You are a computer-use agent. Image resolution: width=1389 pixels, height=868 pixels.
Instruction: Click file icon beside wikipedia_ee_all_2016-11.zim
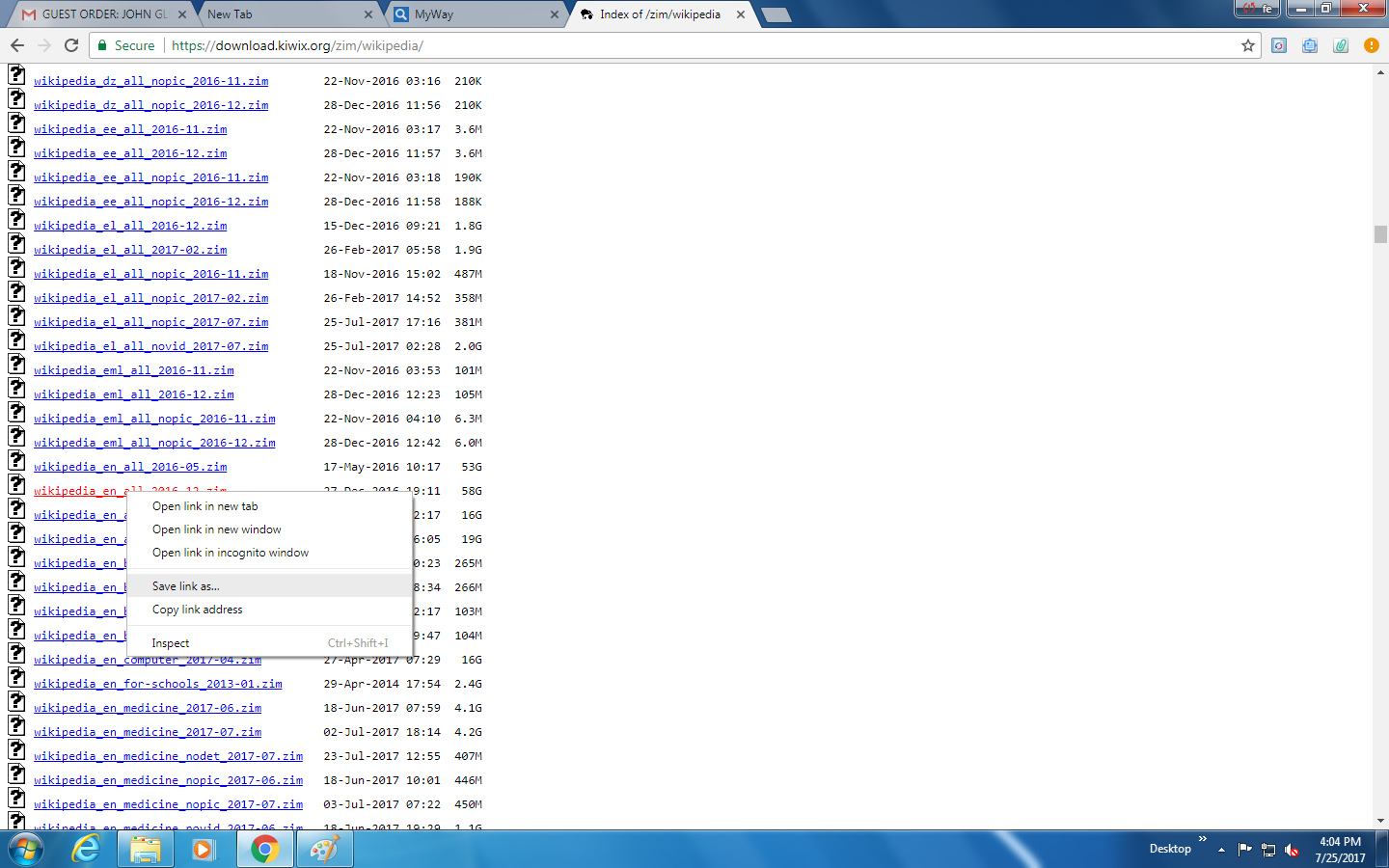[16, 122]
